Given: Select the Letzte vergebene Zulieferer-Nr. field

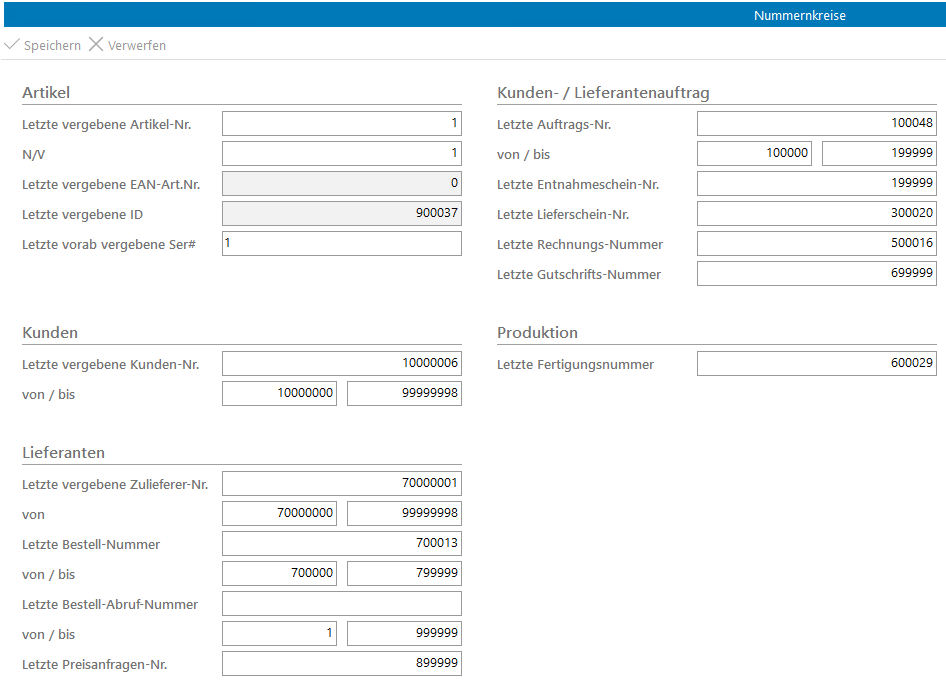Looking at the screenshot, I should pos(341,484).
